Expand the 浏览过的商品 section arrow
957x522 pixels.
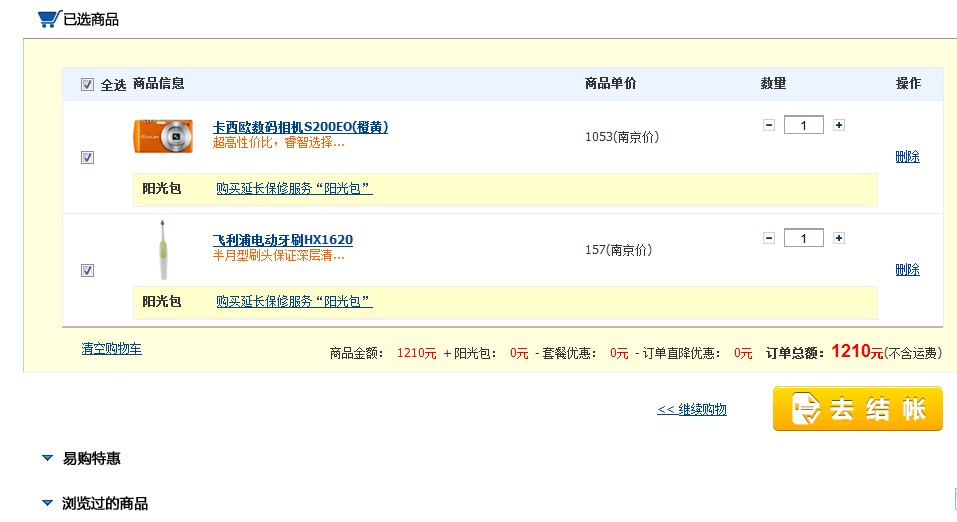tap(47, 503)
